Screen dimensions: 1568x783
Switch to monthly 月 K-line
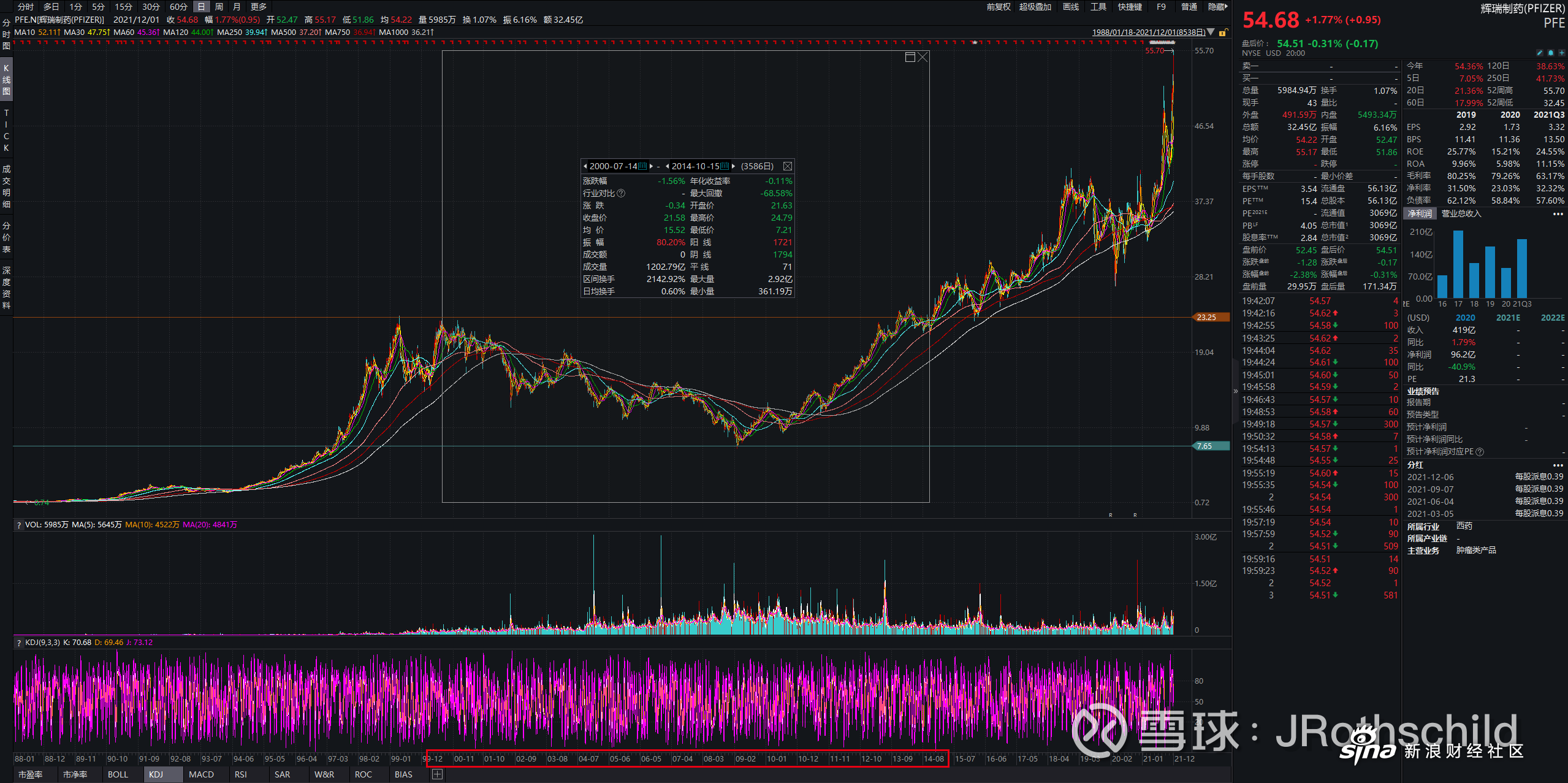pyautogui.click(x=237, y=7)
